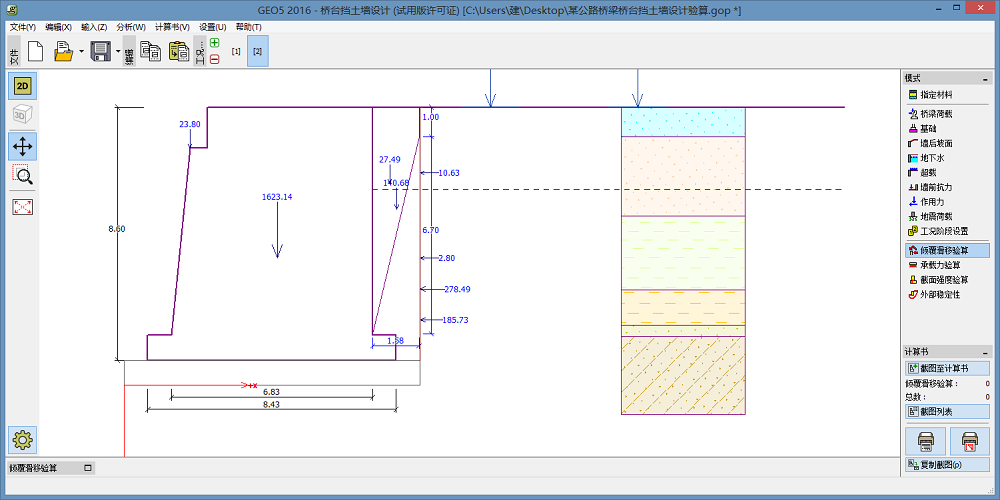Click the red remove construction stage icon
Image resolution: width=1000 pixels, height=500 pixels.
click(214, 59)
